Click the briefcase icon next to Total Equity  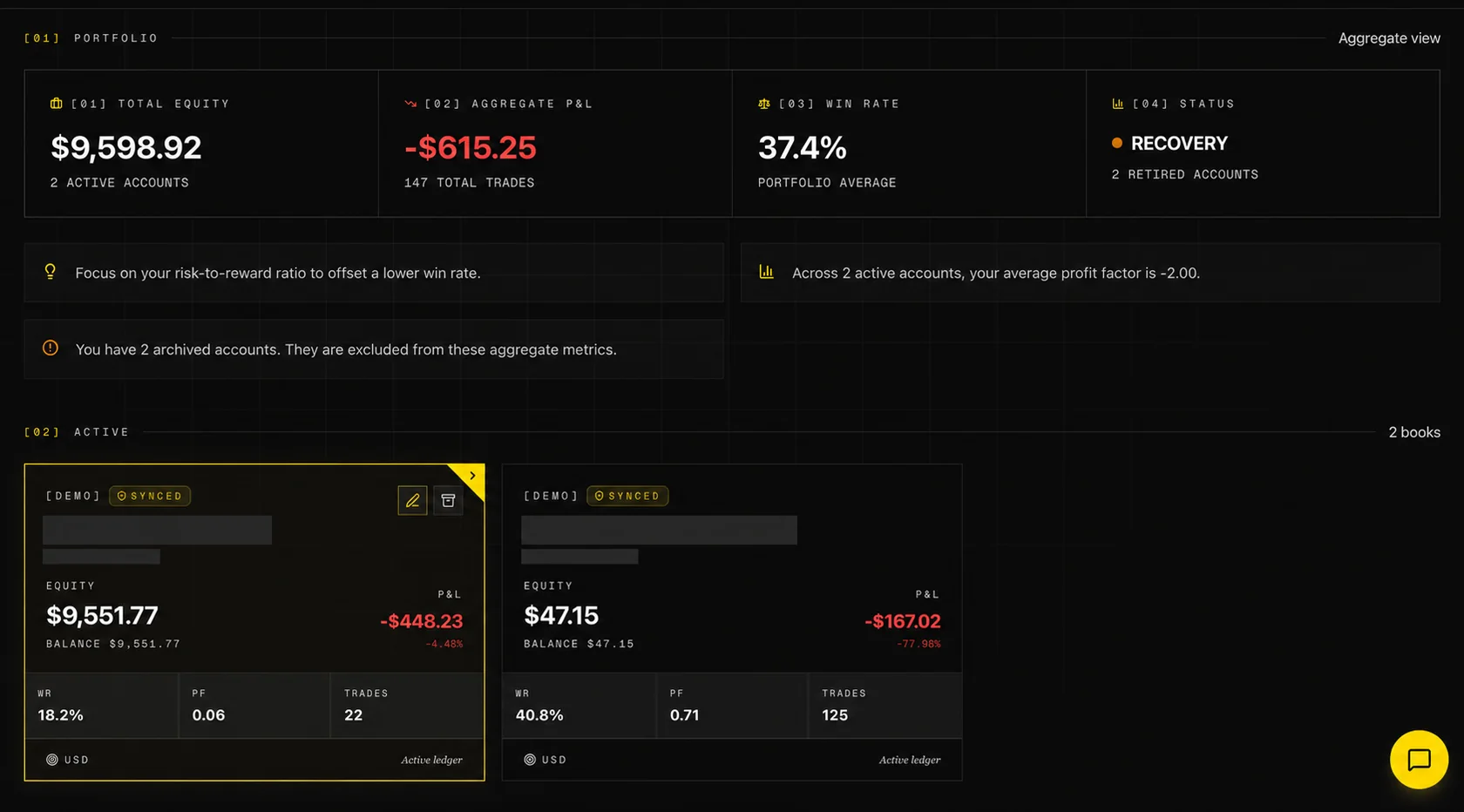pyautogui.click(x=57, y=104)
